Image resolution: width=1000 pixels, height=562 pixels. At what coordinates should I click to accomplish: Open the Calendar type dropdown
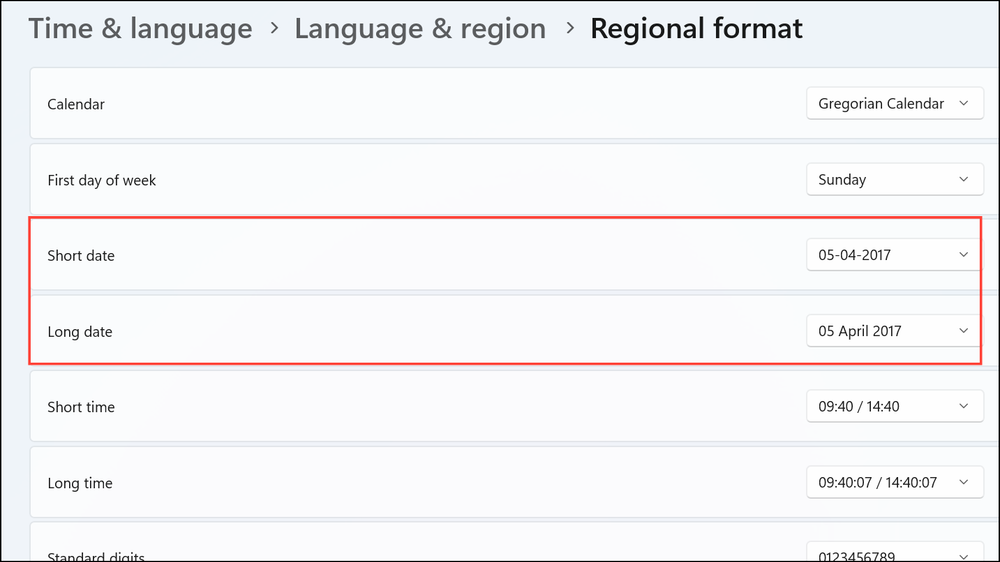click(x=894, y=104)
